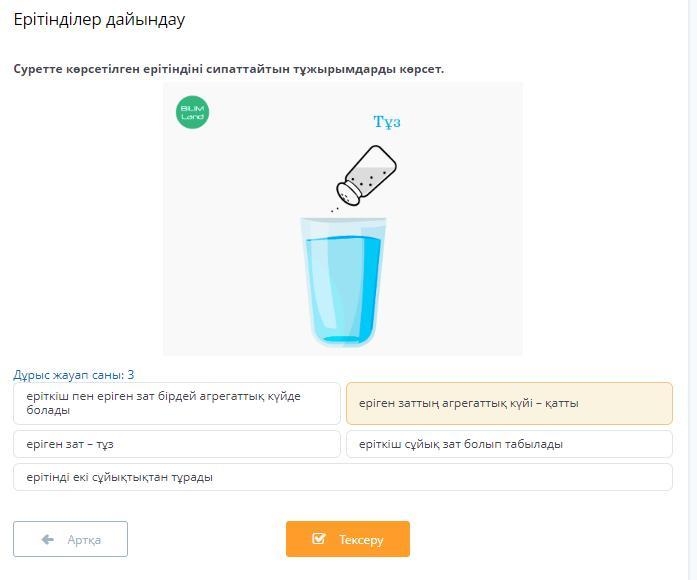Toggle answer 'еріген заттың агрегаттық күйі – қатты'
Viewport: 697px width, 580px height.
(x=509, y=404)
